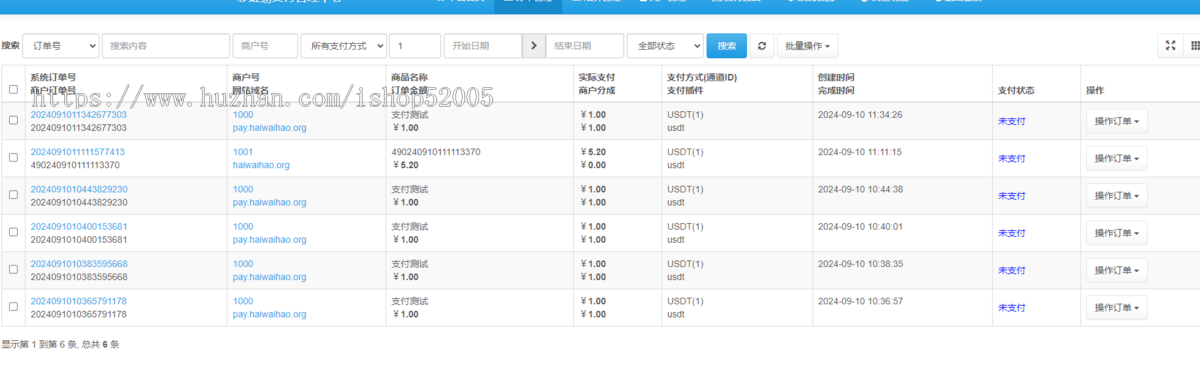Click 未支付 status of order 2024091011342677303
Viewport: 1200px width, 373px height.
point(1011,121)
